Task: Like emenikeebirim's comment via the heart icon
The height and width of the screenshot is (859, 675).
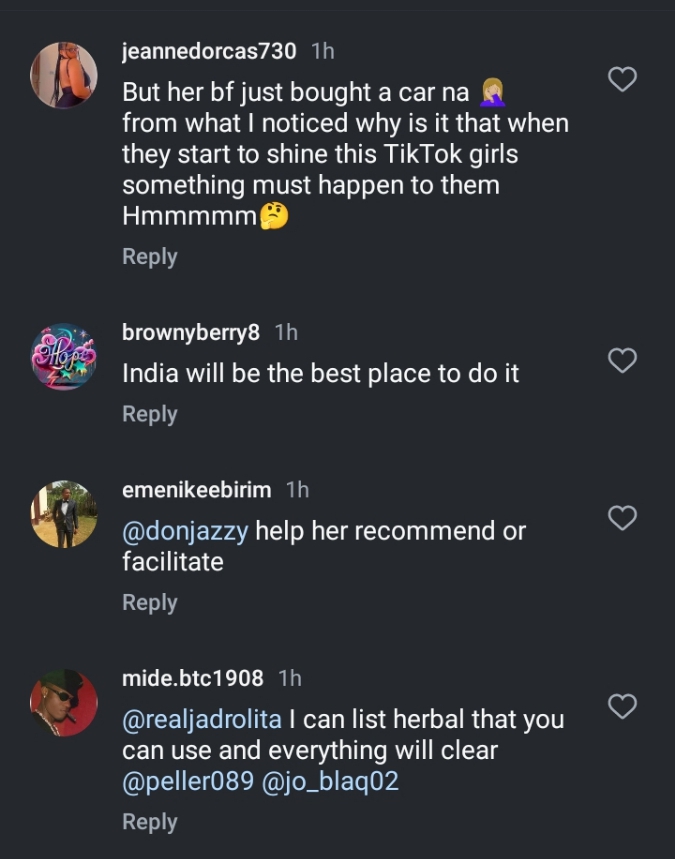Action: click(622, 518)
